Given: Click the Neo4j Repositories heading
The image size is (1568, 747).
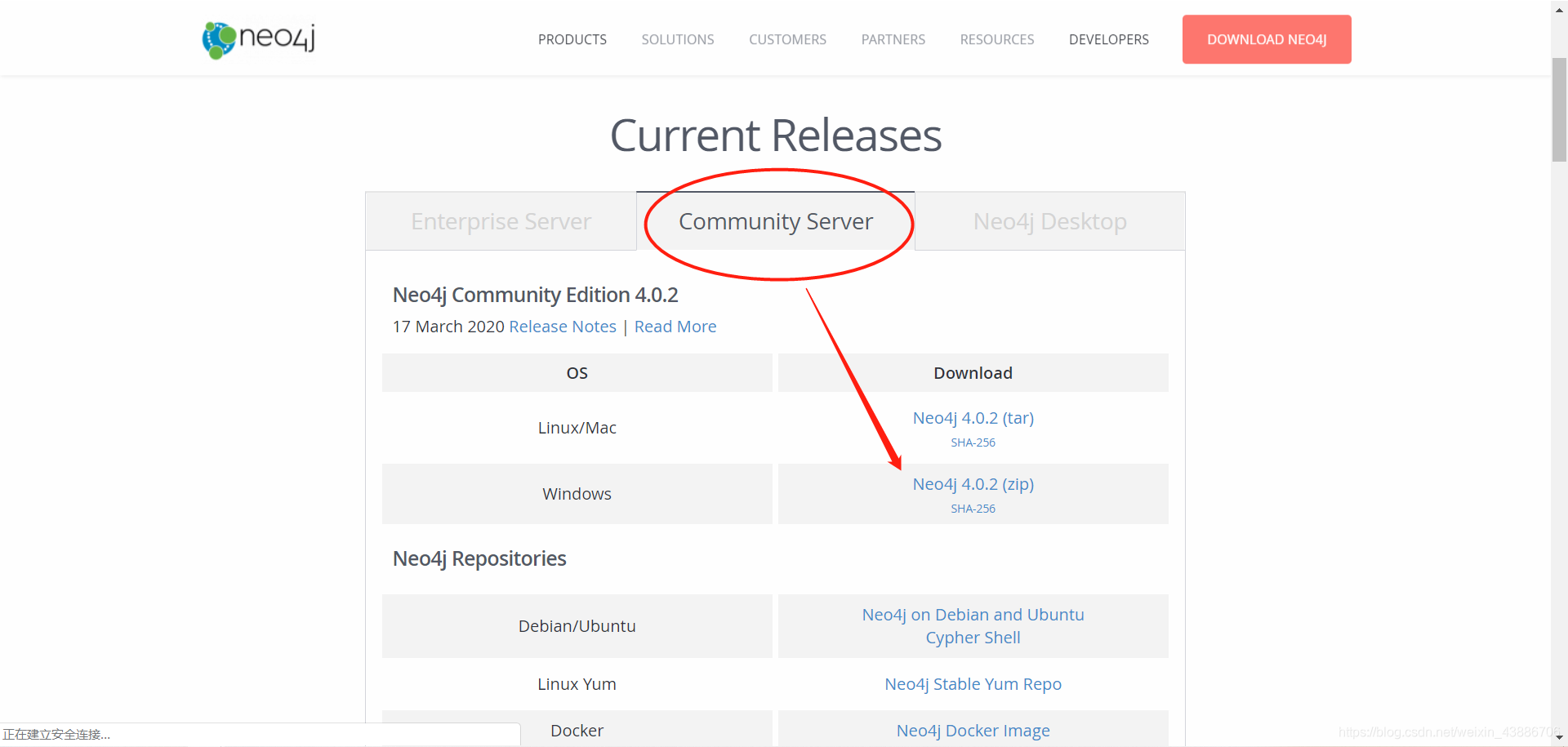Looking at the screenshot, I should [479, 558].
